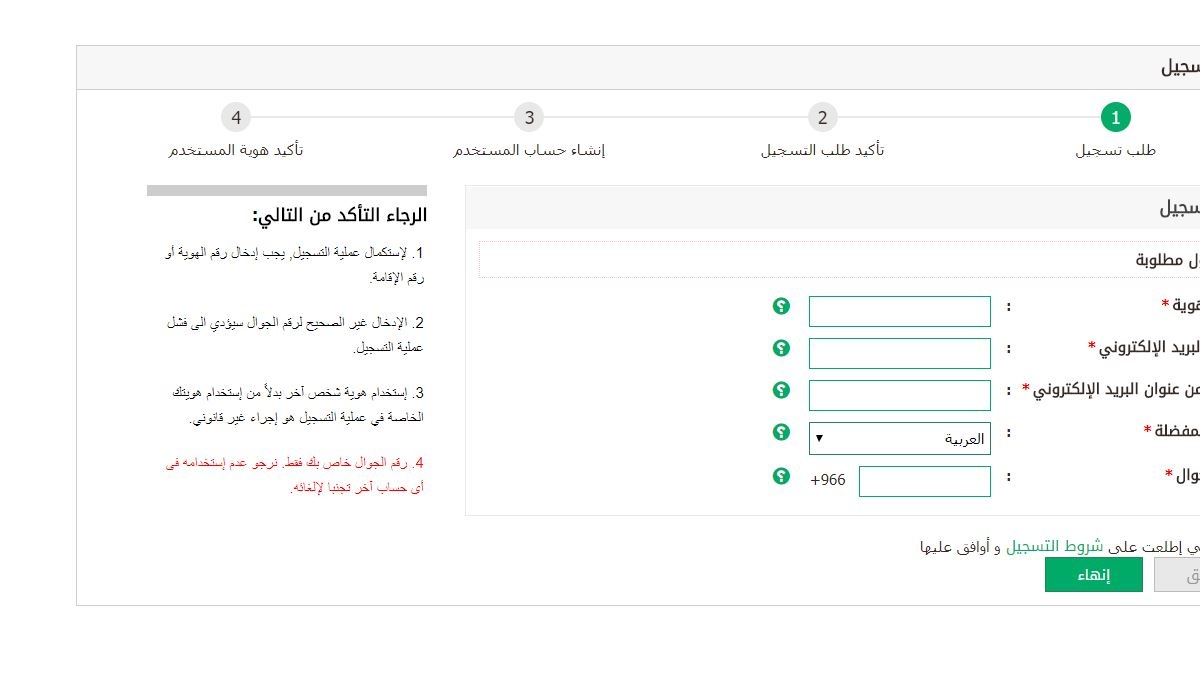
Task: Click instruction 3 about إستخدام هوية شخص آخر
Action: pos(298,405)
